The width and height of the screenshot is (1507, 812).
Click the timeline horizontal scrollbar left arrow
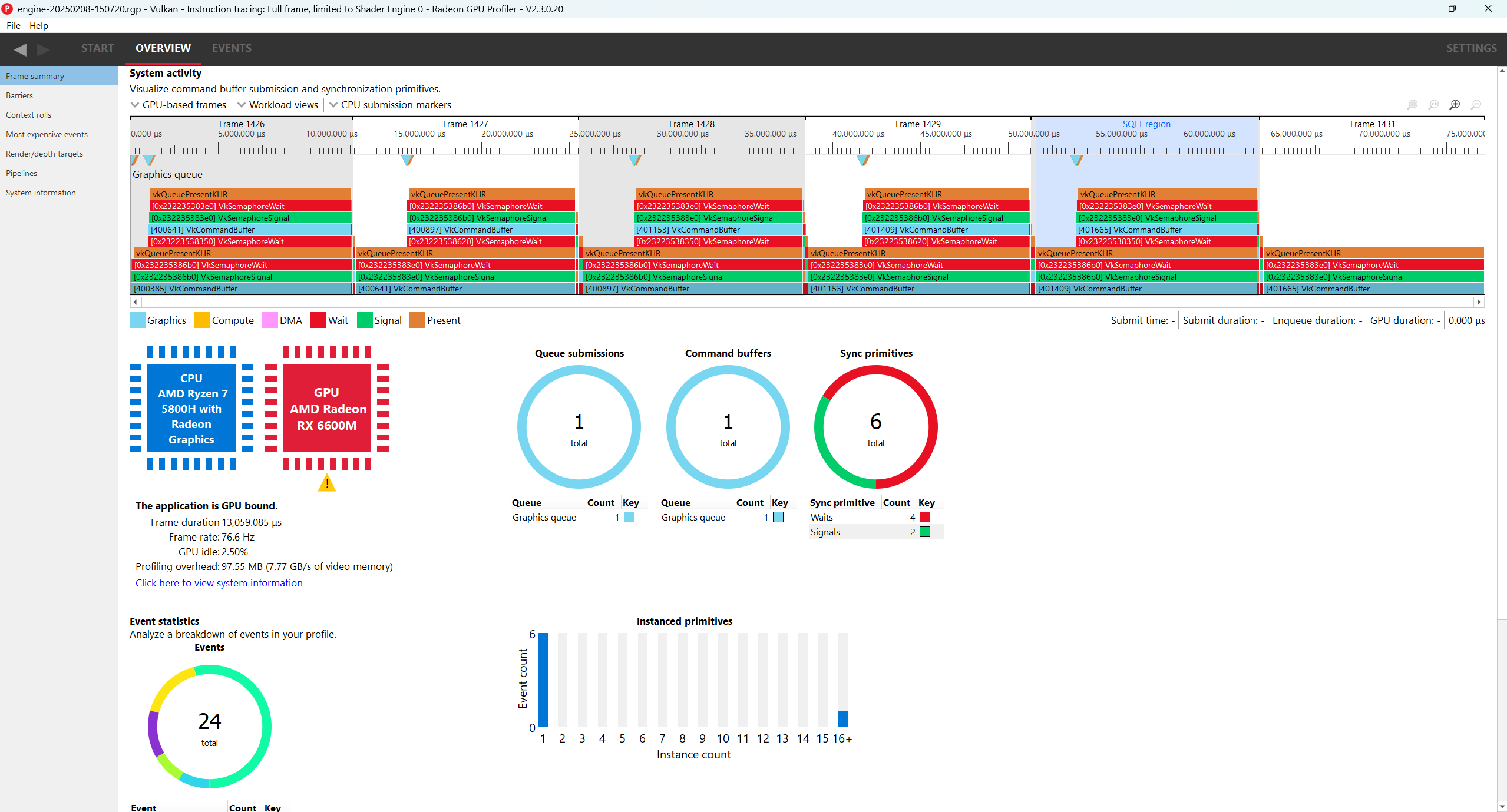point(136,302)
